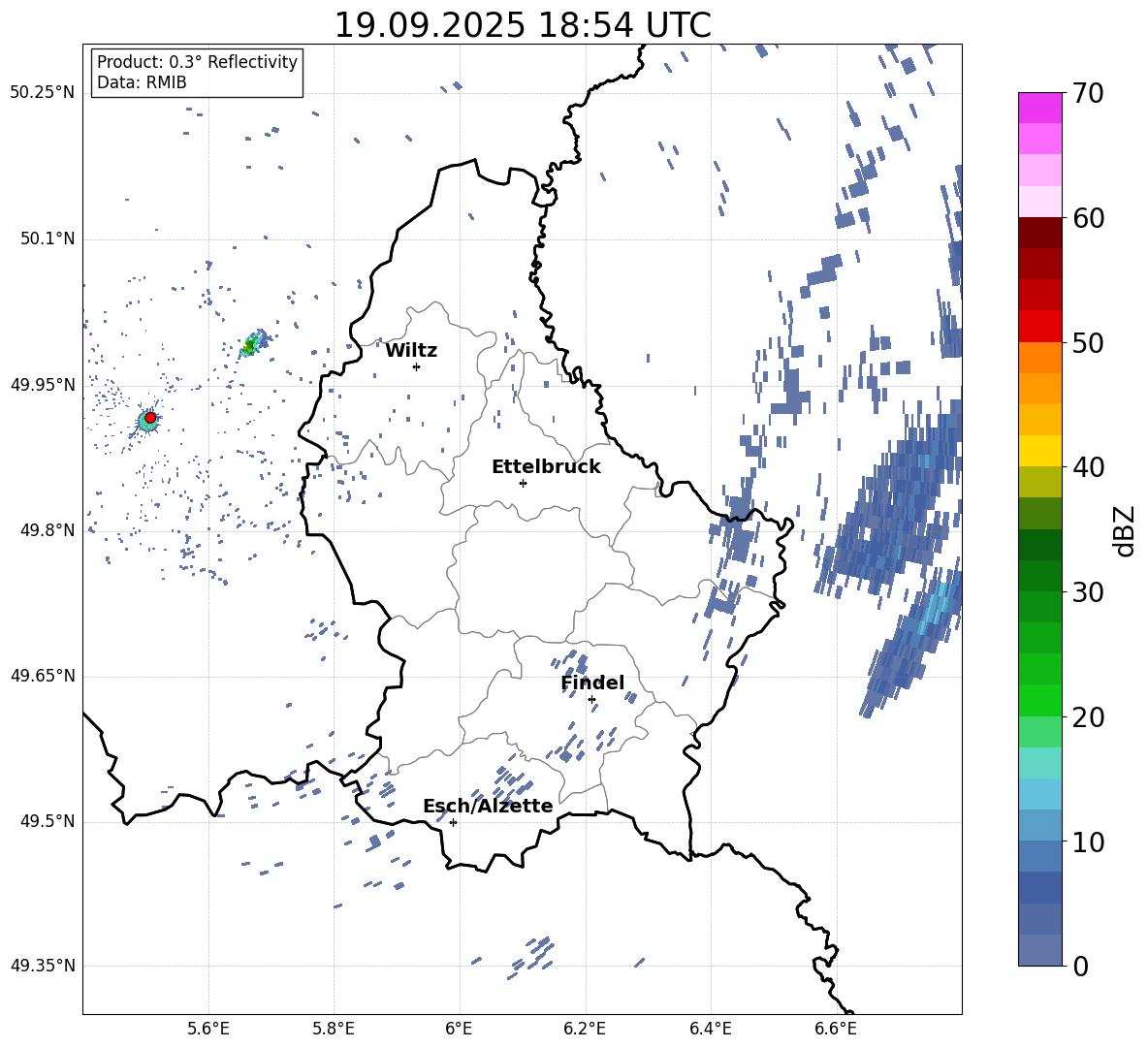Click the 40 tick label on colorbar
Screen dimensions: 1148x1048
[1087, 467]
